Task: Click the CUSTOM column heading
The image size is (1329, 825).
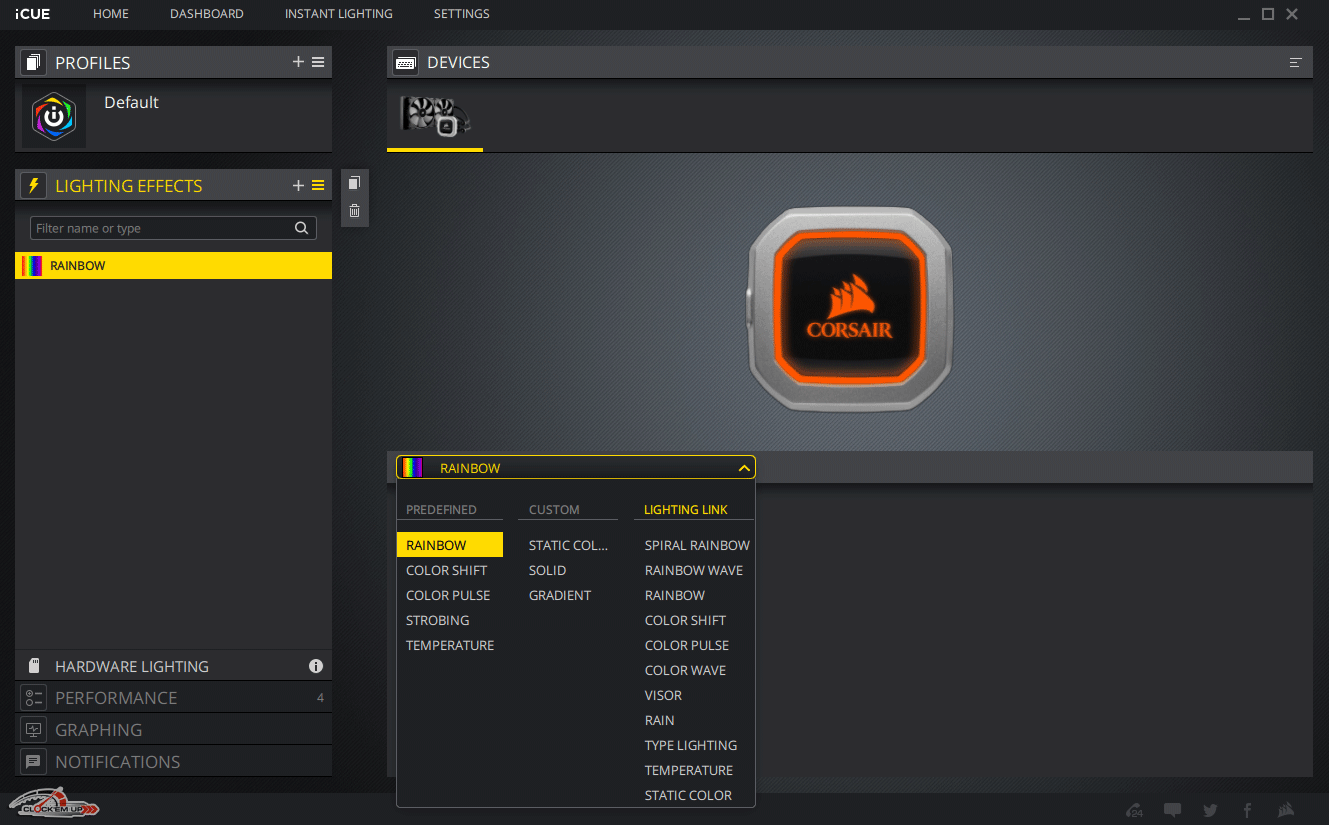Action: click(x=554, y=509)
